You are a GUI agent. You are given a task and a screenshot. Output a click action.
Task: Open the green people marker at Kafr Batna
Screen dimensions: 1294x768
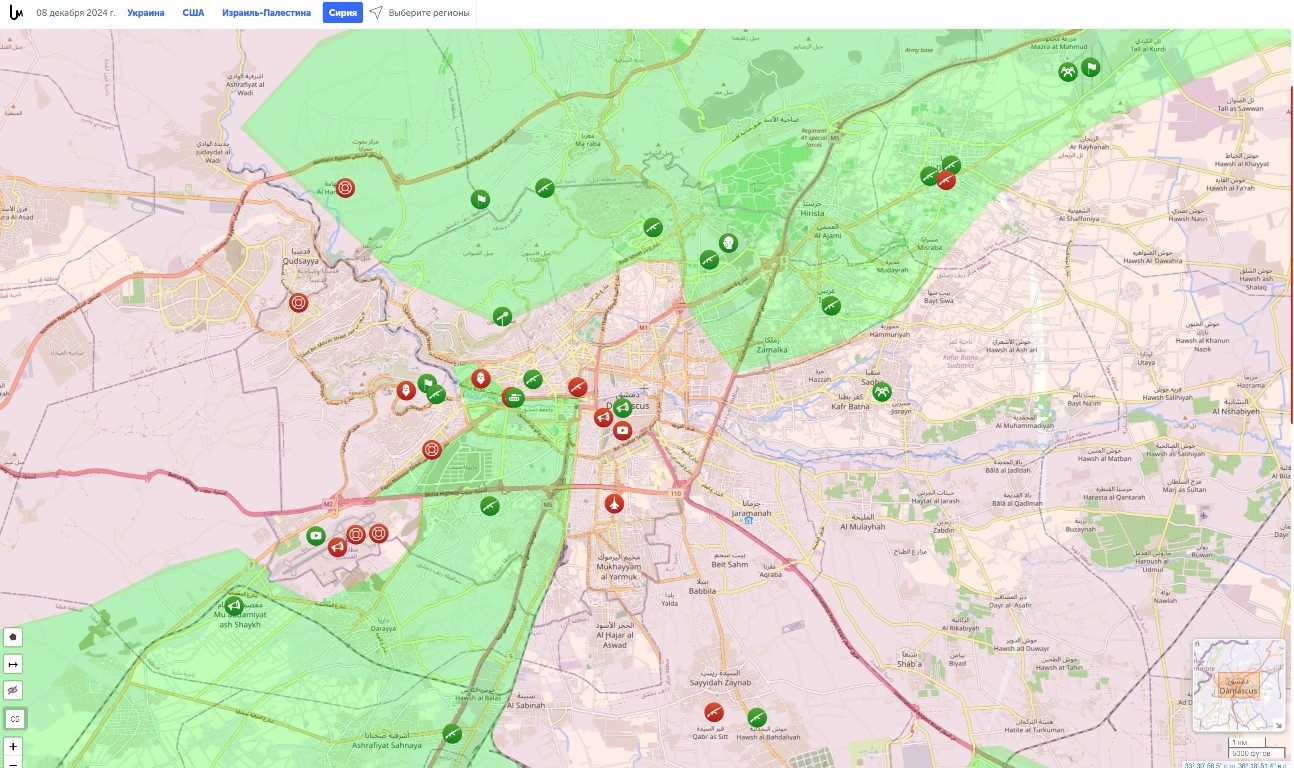[881, 392]
